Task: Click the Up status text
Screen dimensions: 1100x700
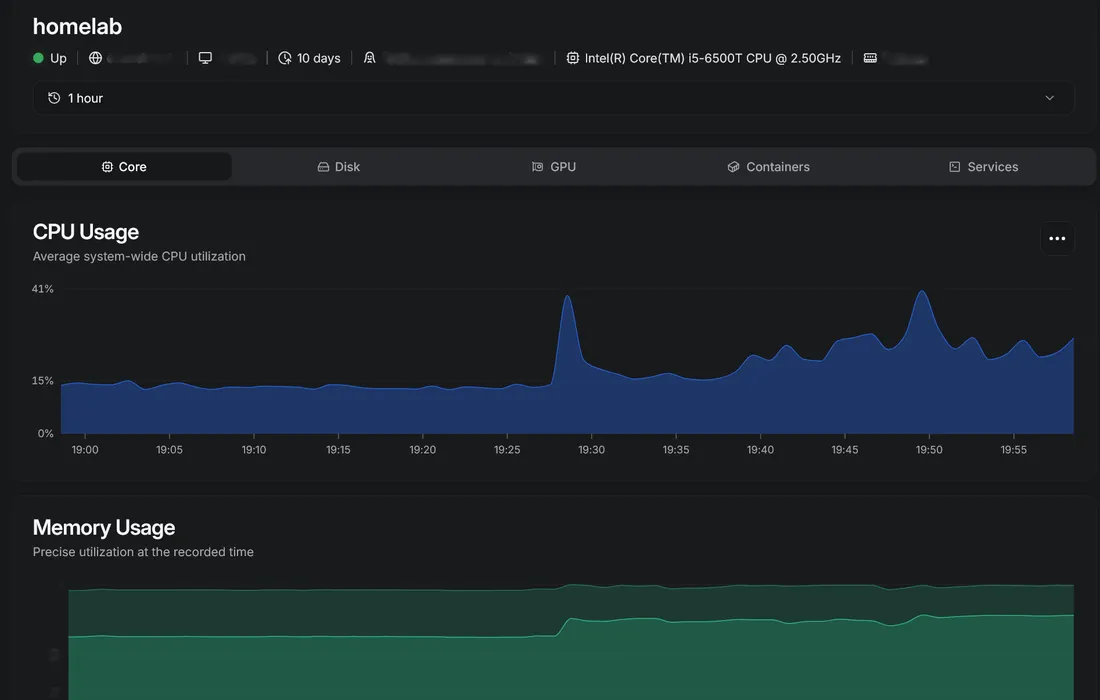Action: point(58,58)
